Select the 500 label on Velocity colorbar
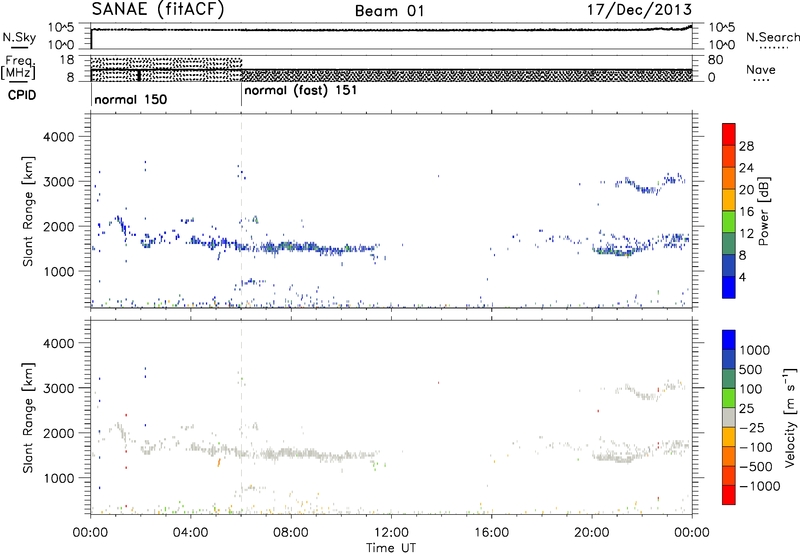The width and height of the screenshot is (800, 554). [751, 369]
